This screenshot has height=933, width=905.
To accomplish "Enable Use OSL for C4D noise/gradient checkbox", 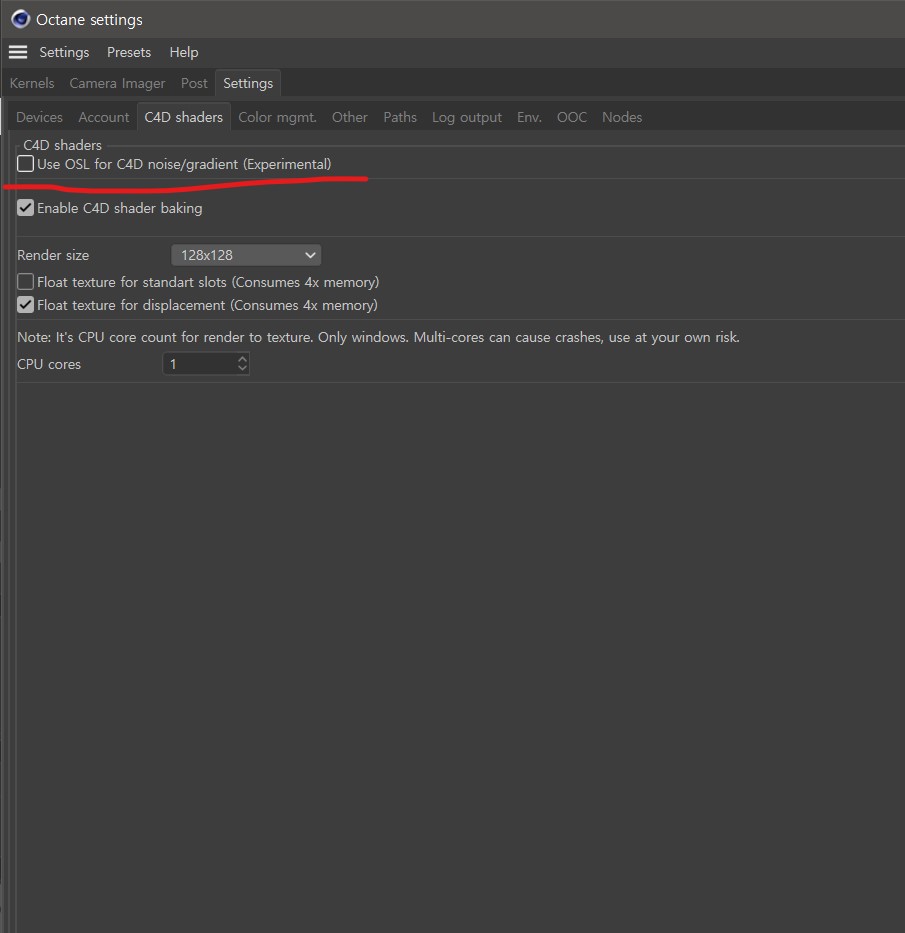I will 26,164.
